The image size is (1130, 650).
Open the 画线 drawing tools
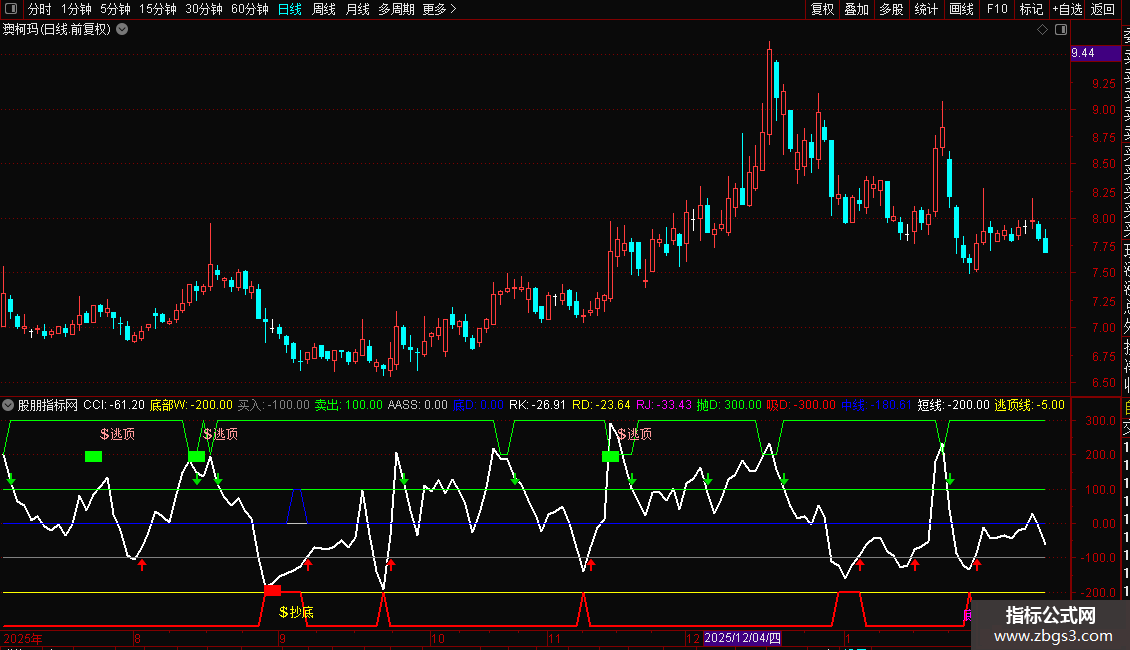[x=961, y=9]
